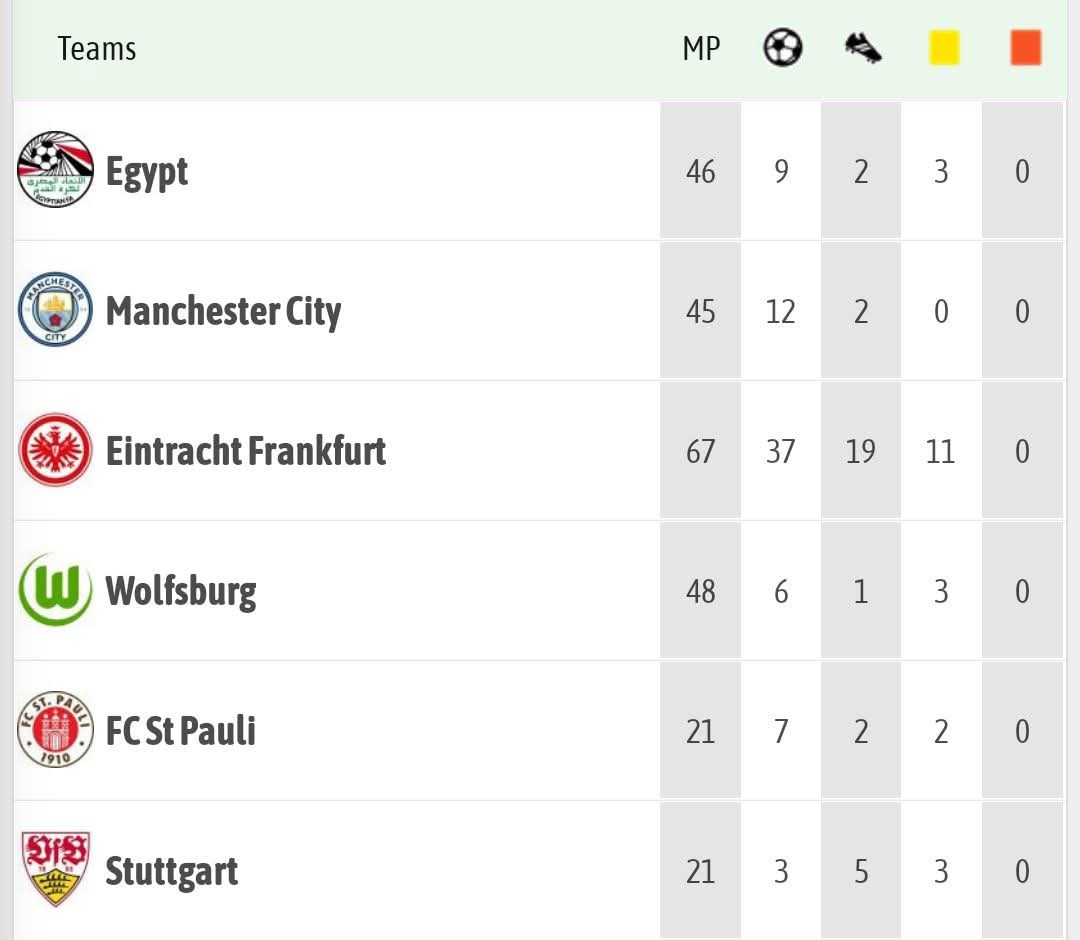Click the Stuttgart club crest
The width and height of the screenshot is (1080, 940).
56,869
